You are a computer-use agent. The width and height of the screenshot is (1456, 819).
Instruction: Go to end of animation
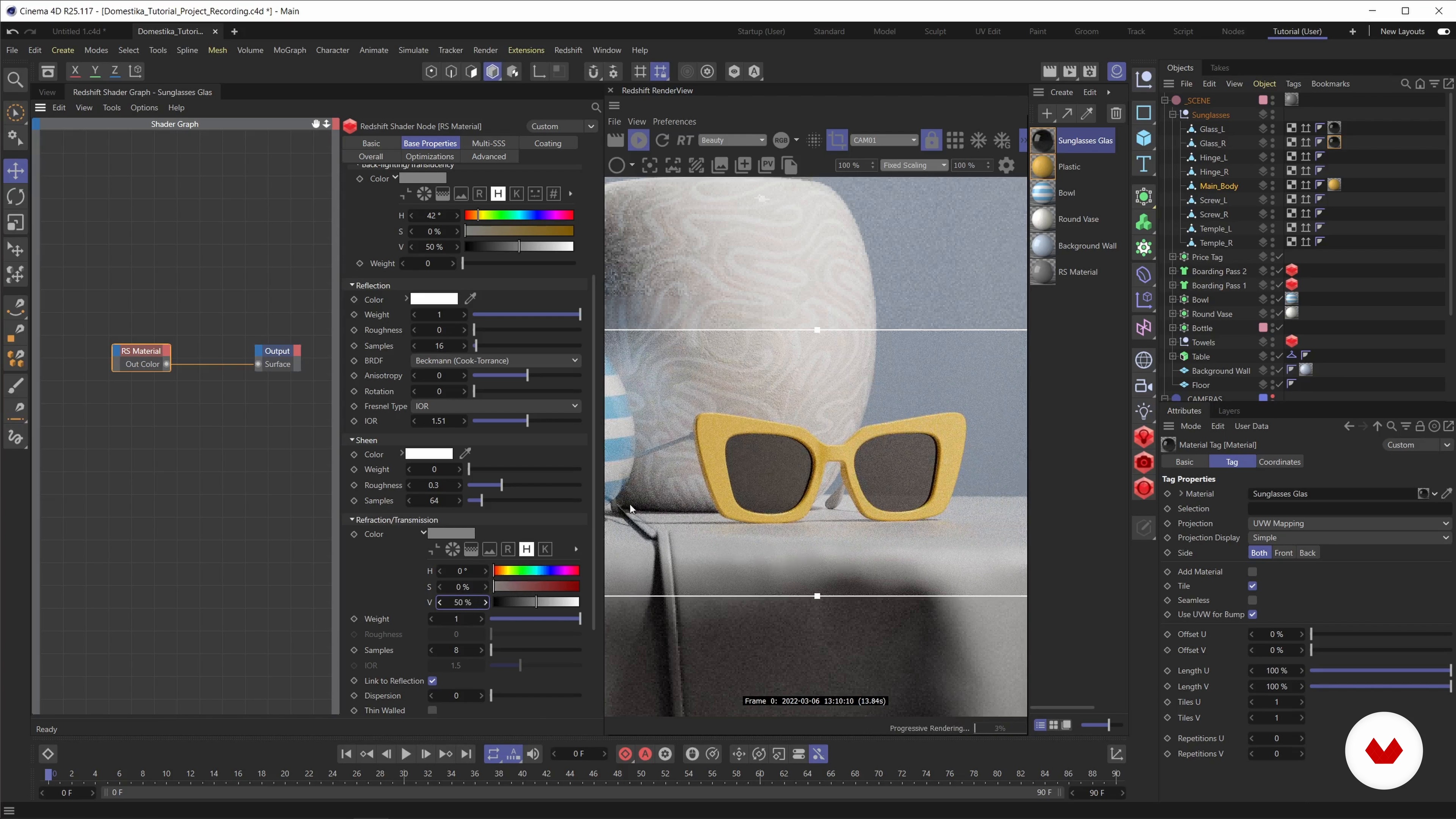(x=466, y=754)
